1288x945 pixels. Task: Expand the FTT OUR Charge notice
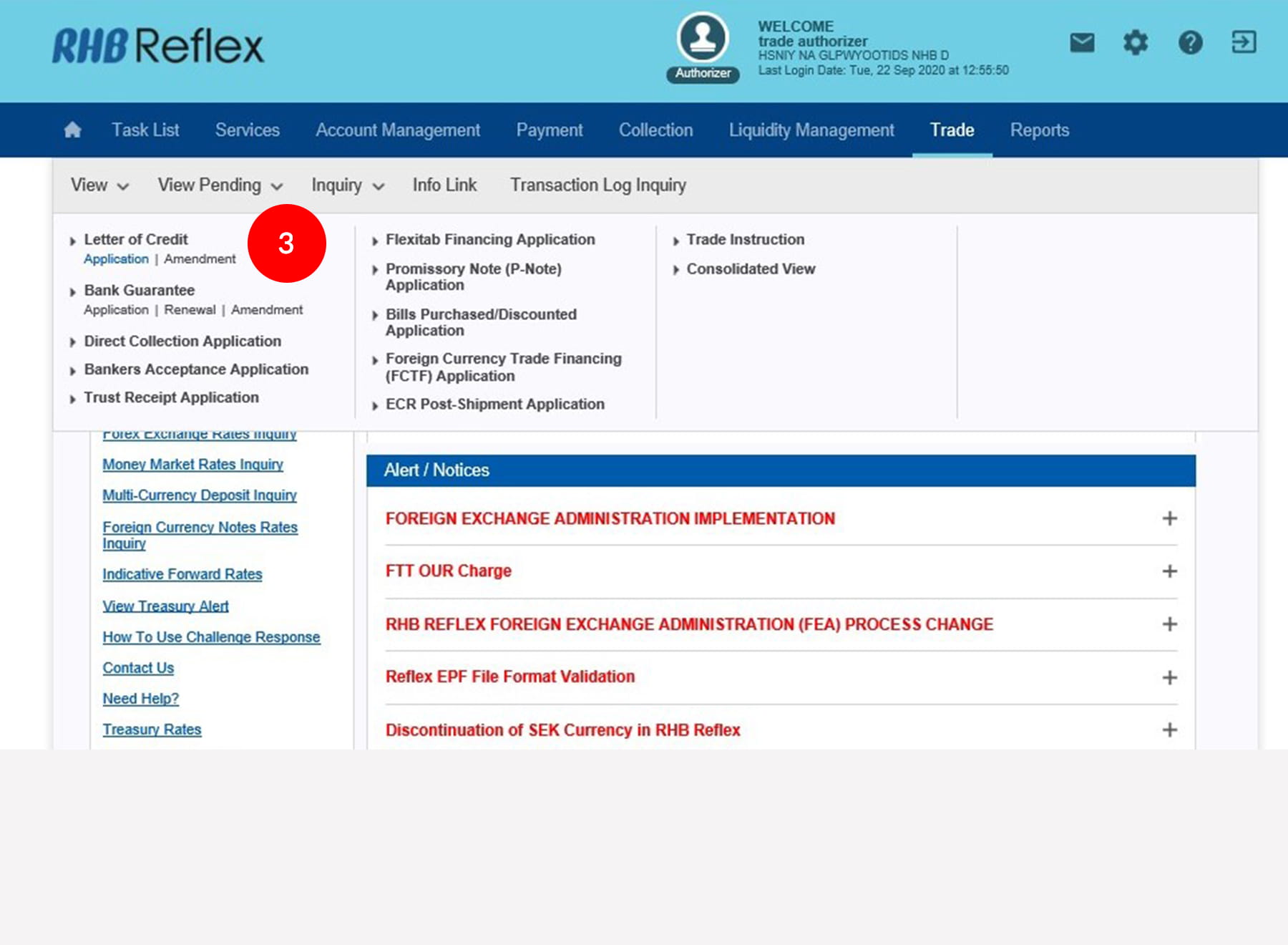pos(1169,571)
